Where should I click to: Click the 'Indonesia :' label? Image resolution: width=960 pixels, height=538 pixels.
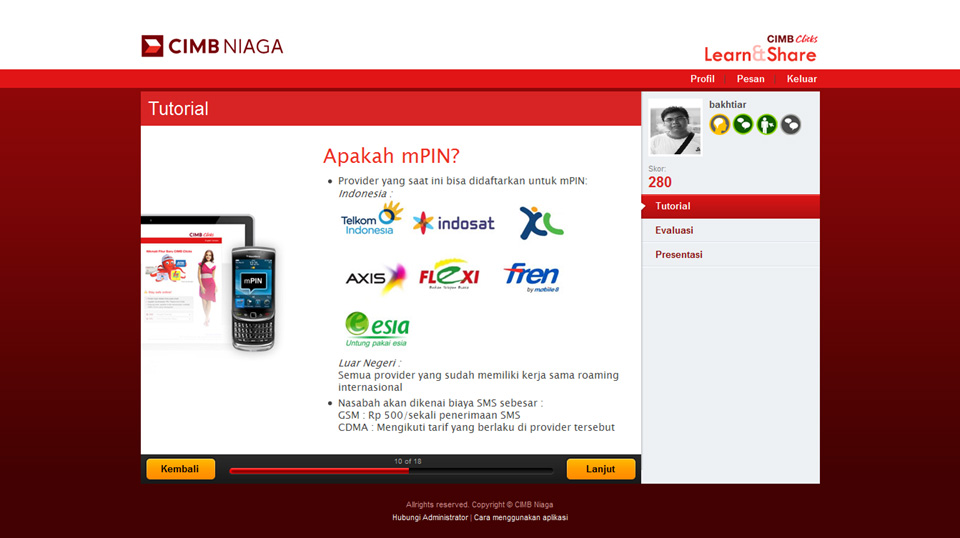pyautogui.click(x=366, y=193)
